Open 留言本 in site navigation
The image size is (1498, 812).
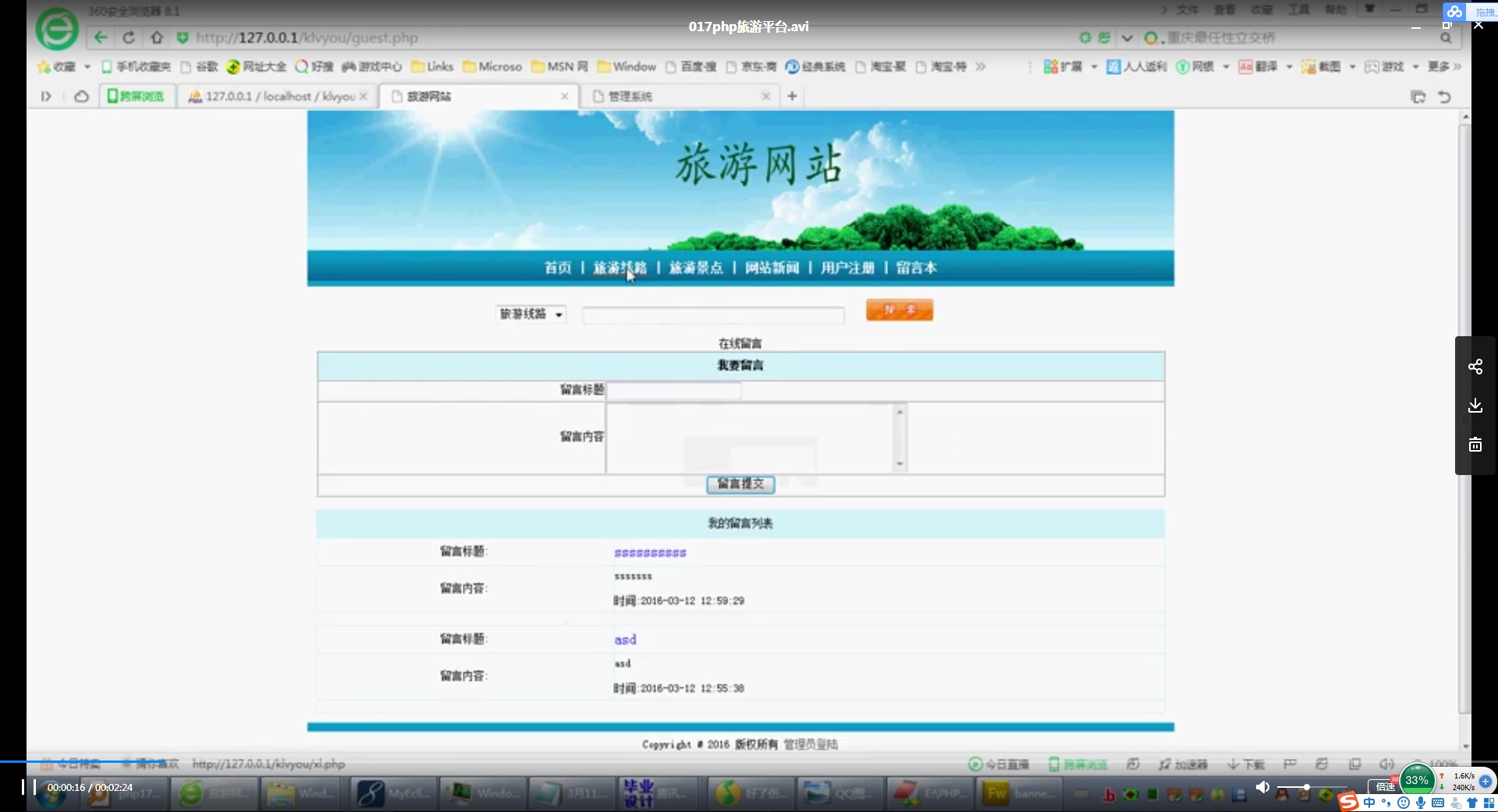[x=917, y=268]
